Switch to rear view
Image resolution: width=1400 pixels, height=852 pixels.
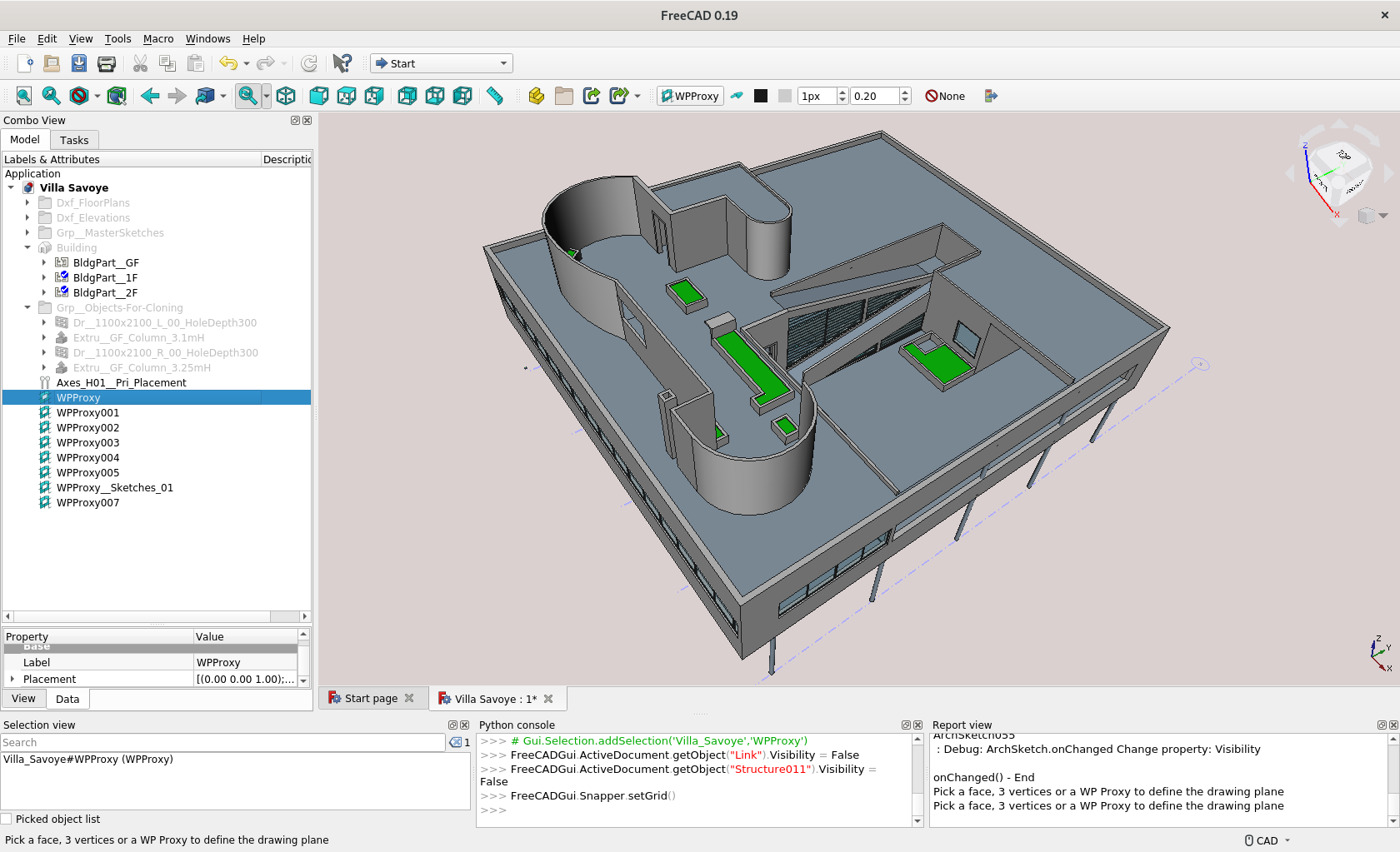(x=407, y=96)
